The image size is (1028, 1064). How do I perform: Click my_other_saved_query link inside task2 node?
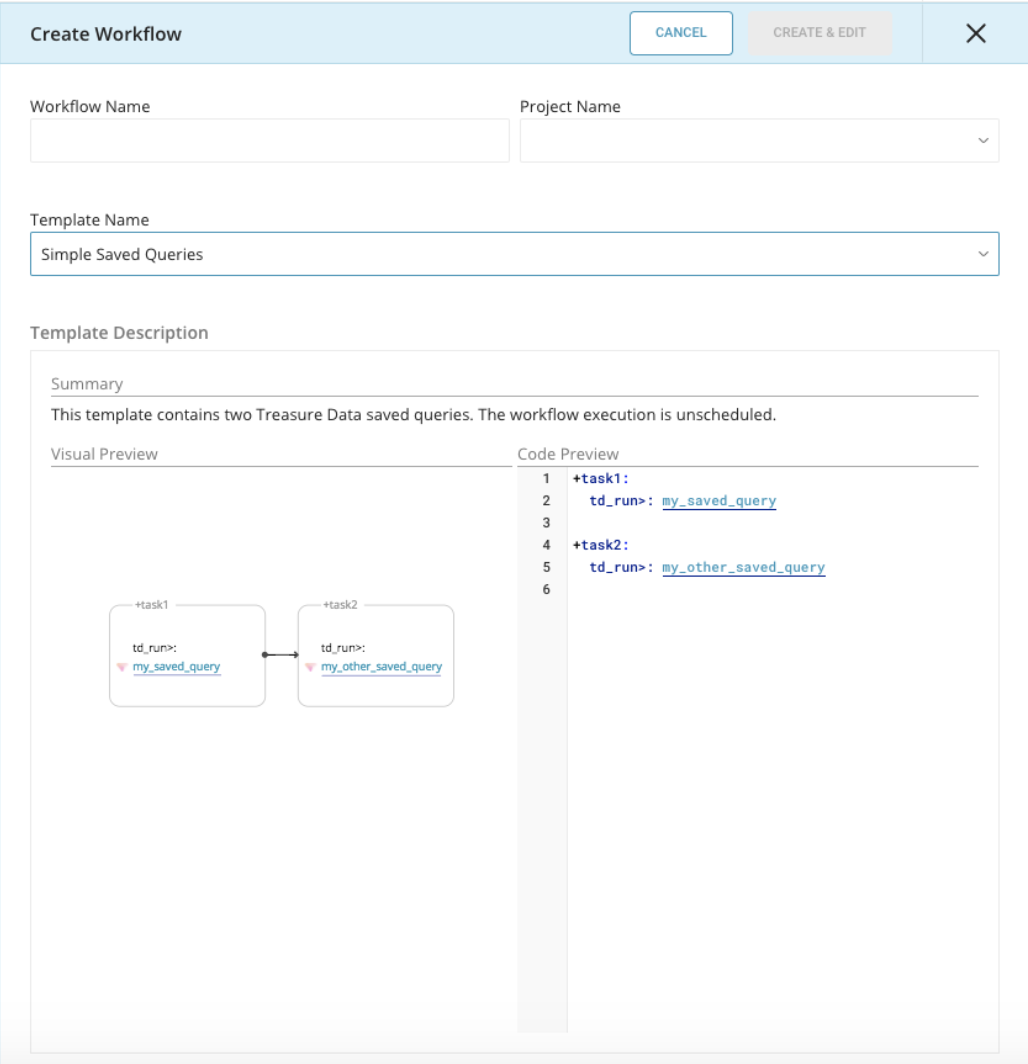[381, 667]
